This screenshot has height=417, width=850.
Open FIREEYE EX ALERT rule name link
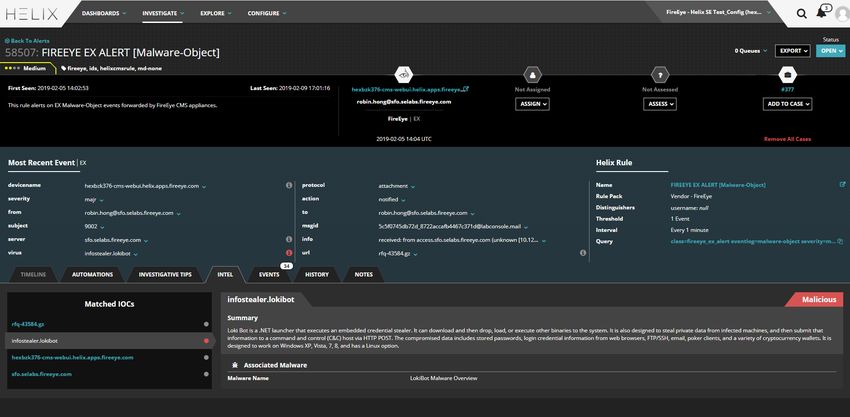718,185
